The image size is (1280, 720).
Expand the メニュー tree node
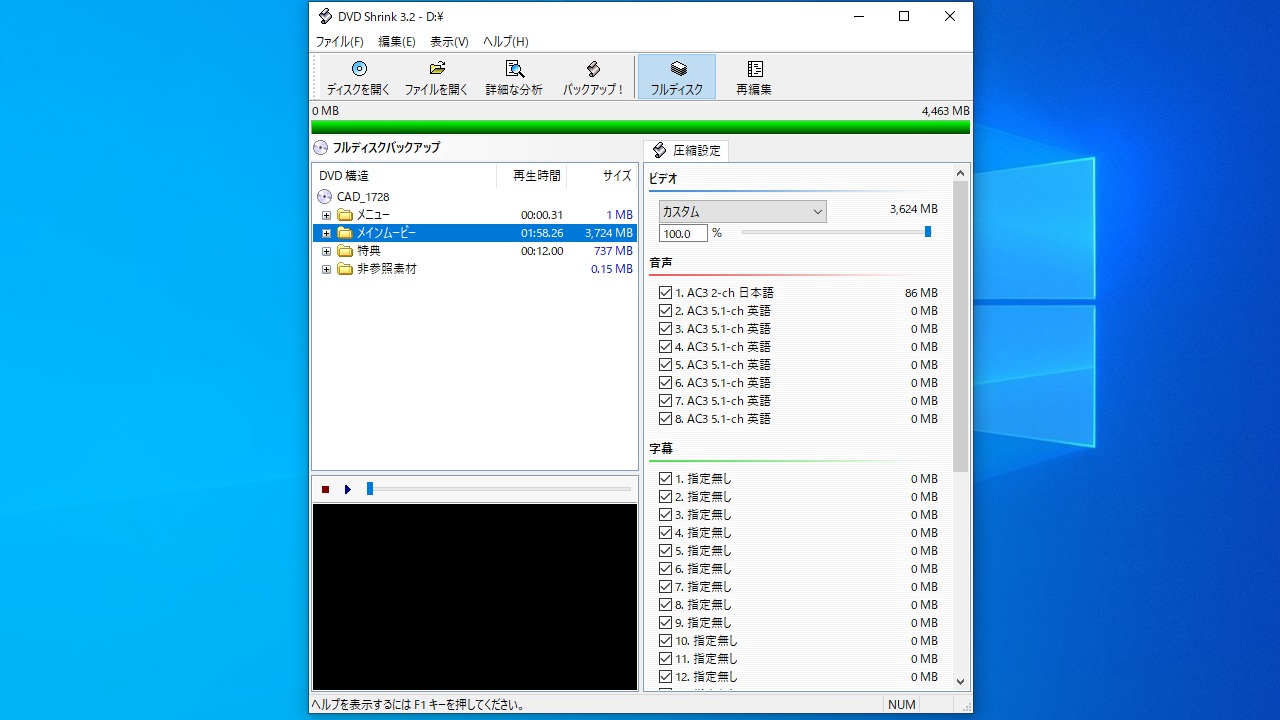326,215
